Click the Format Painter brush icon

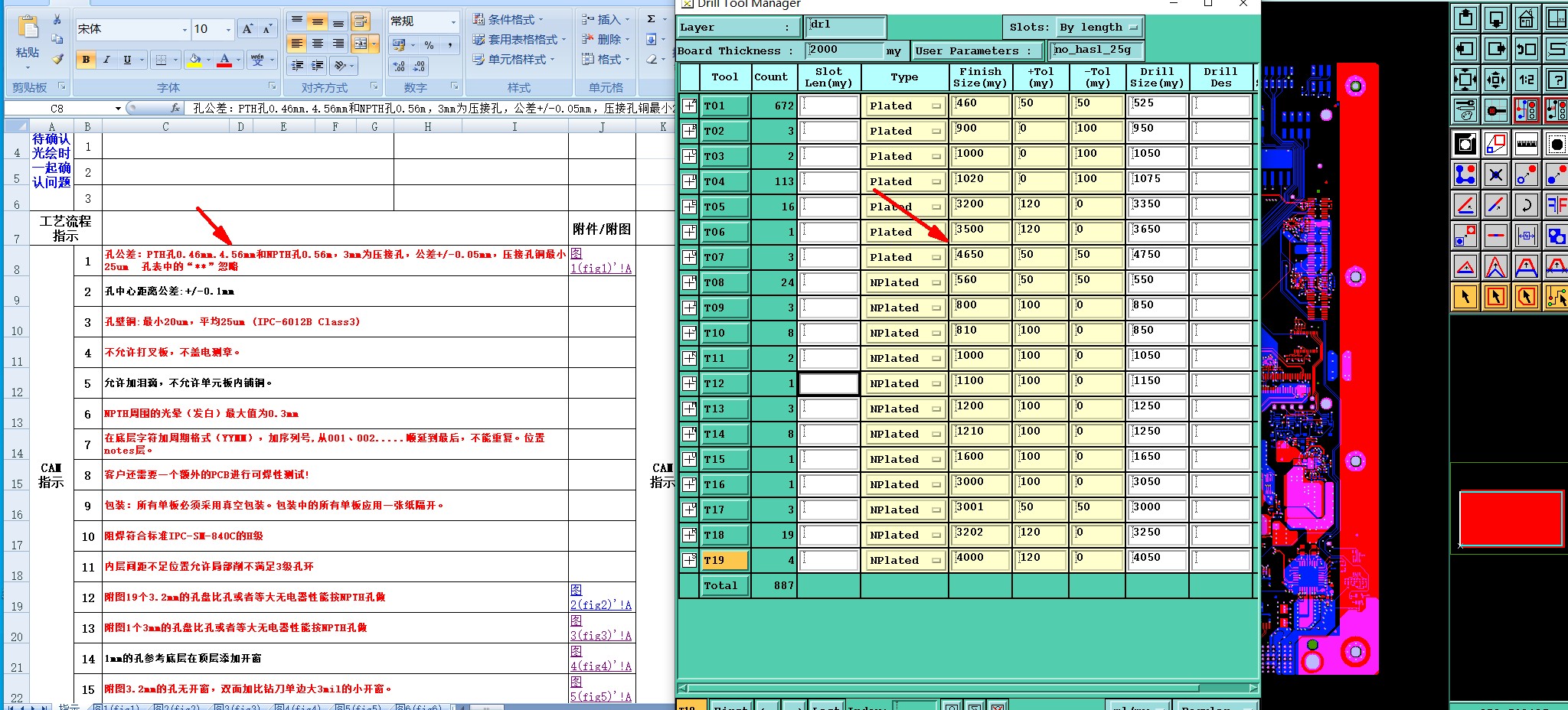coord(57,59)
